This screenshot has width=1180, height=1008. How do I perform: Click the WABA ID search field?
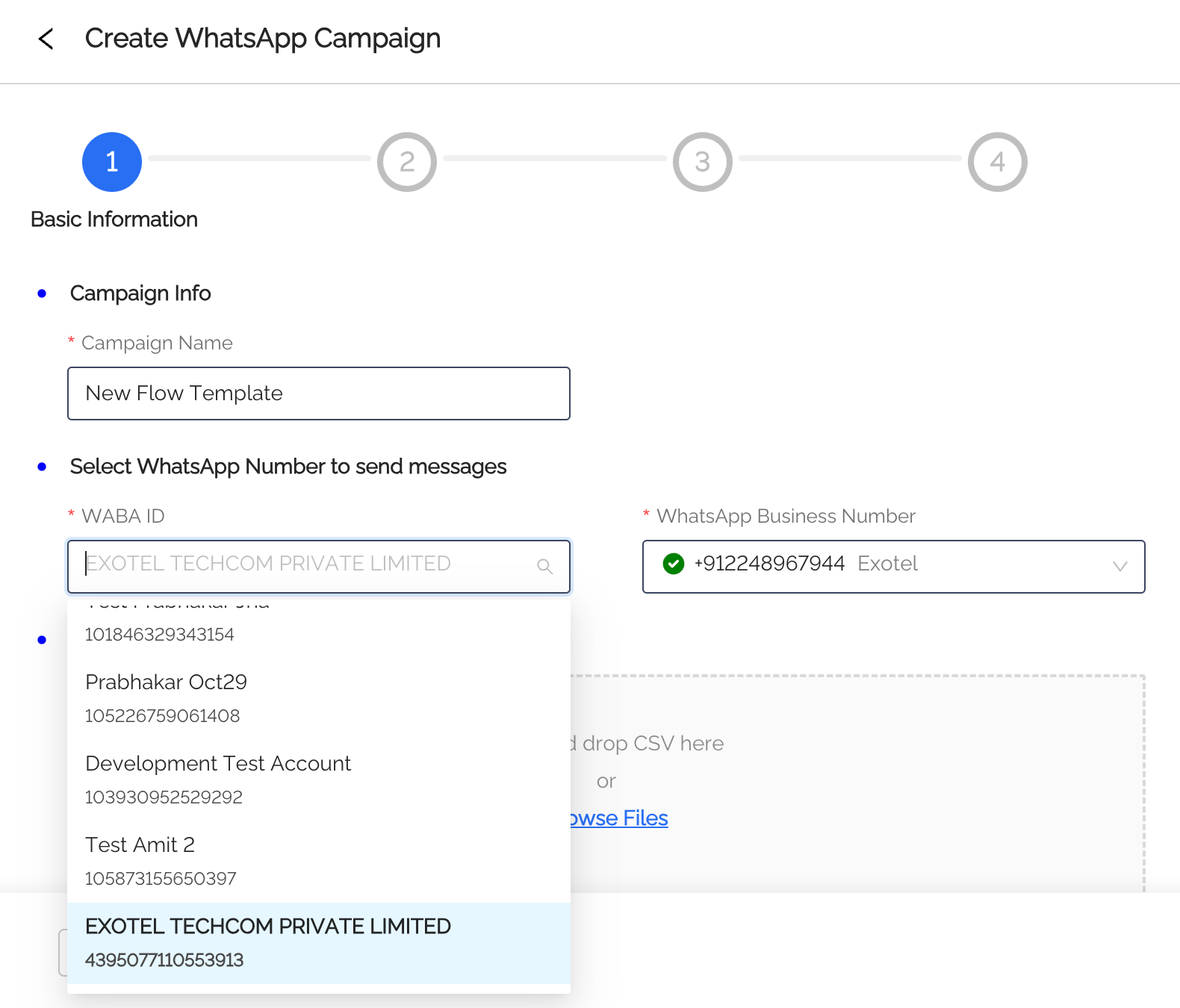[x=319, y=567]
